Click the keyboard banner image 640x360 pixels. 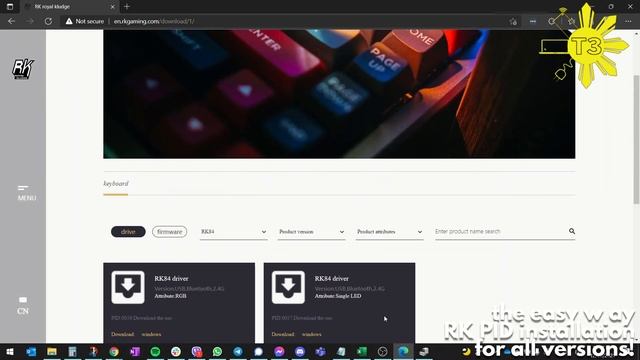click(x=339, y=94)
